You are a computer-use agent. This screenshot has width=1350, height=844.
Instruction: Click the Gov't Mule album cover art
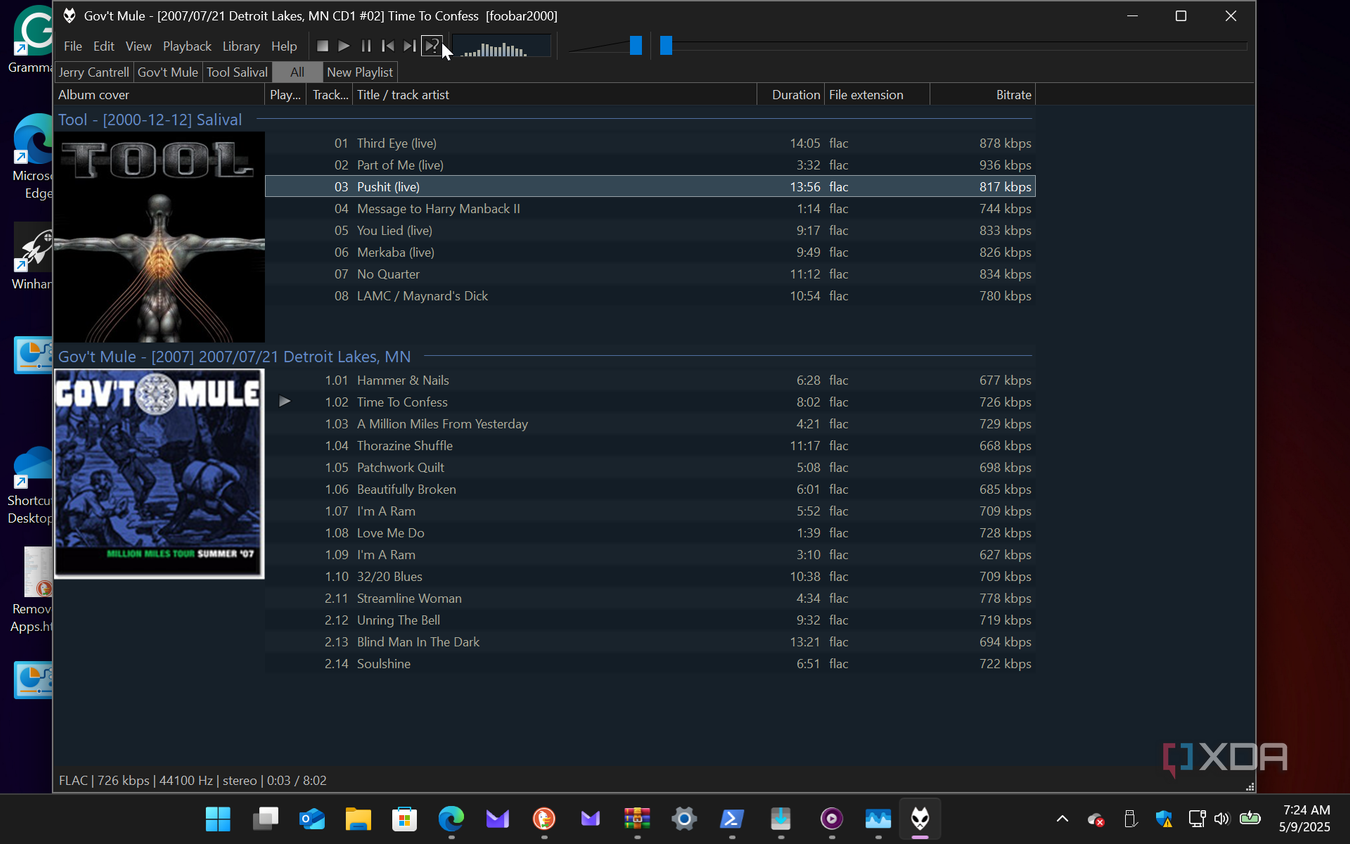pos(159,474)
